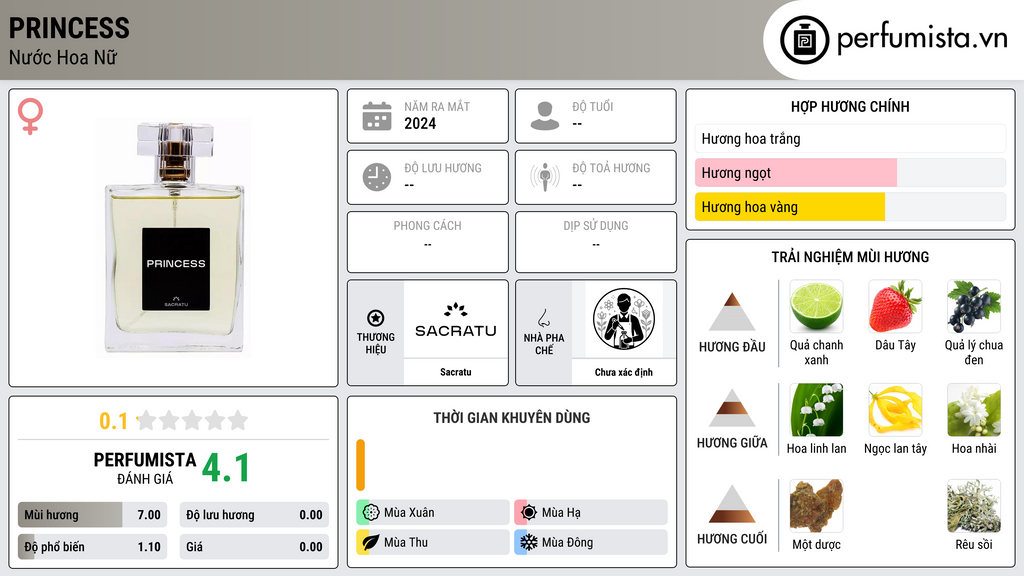The width and height of the screenshot is (1024, 576).
Task: Click the pink female gender symbol
Action: [30, 116]
